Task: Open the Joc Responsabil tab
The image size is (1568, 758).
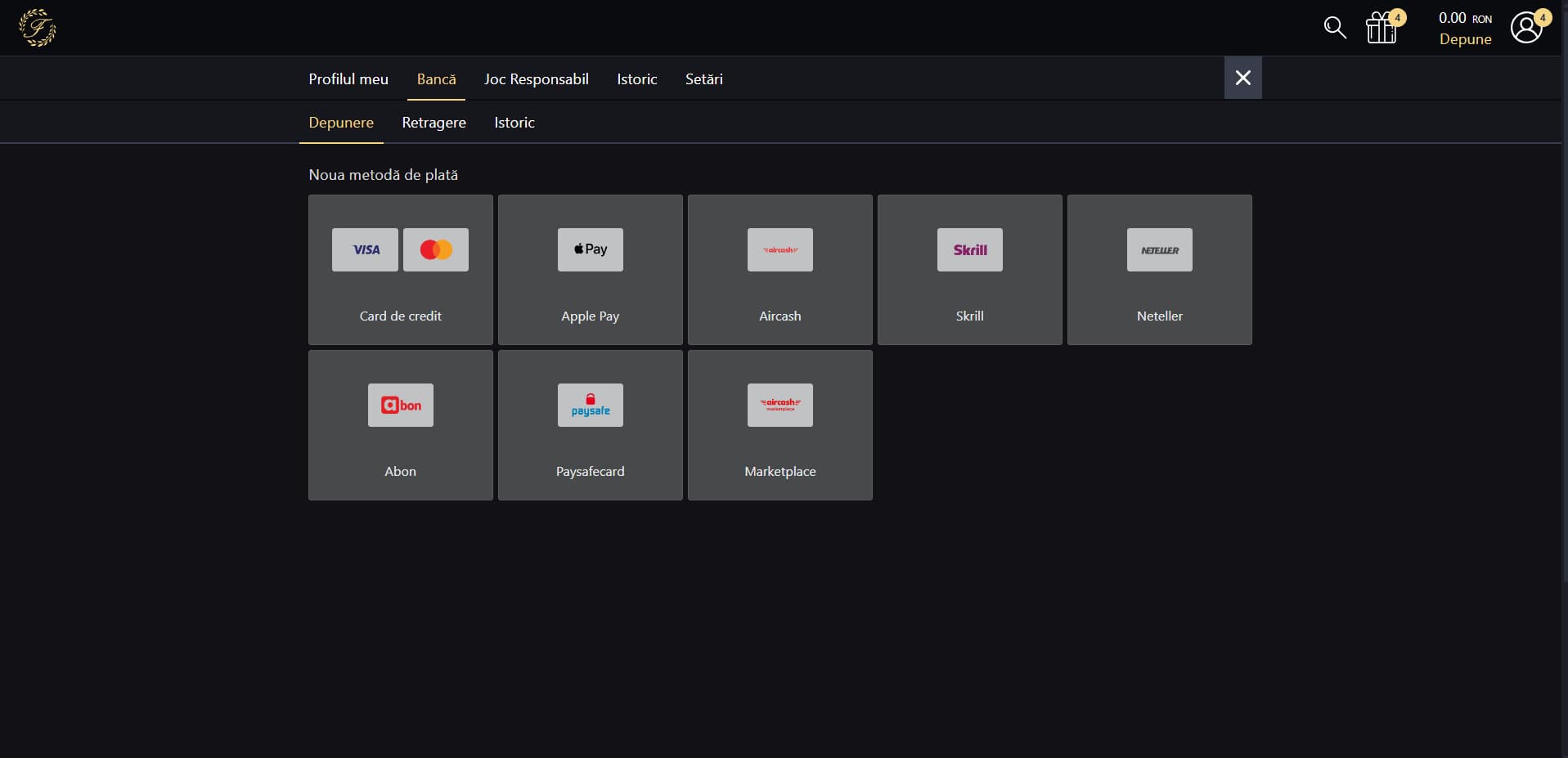Action: click(537, 79)
